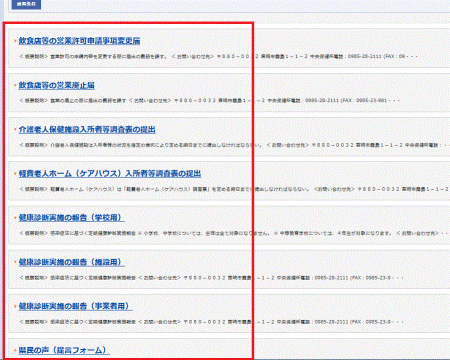
Task: Select the description under 健康診断実施の報告(事業者用)
Action: click(x=212, y=322)
